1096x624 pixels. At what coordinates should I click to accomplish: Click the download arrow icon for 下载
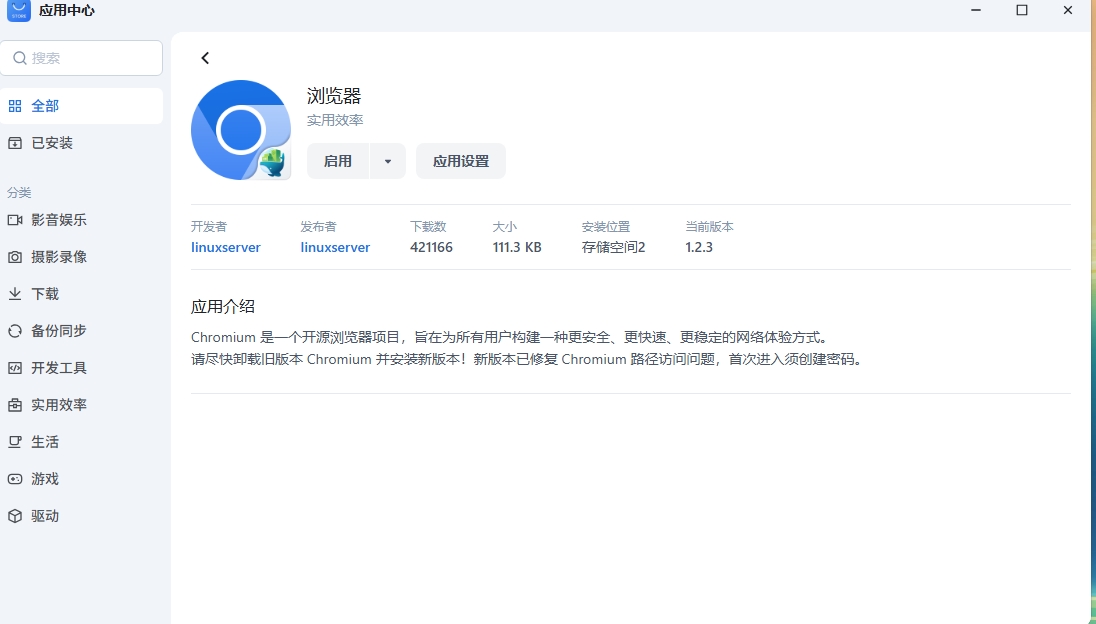[x=15, y=294]
